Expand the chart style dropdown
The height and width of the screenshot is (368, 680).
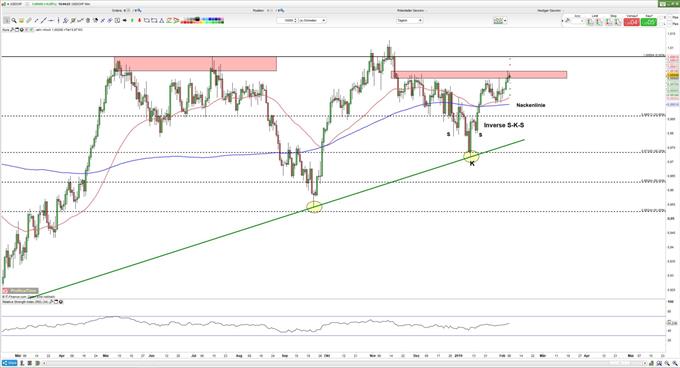[500, 20]
